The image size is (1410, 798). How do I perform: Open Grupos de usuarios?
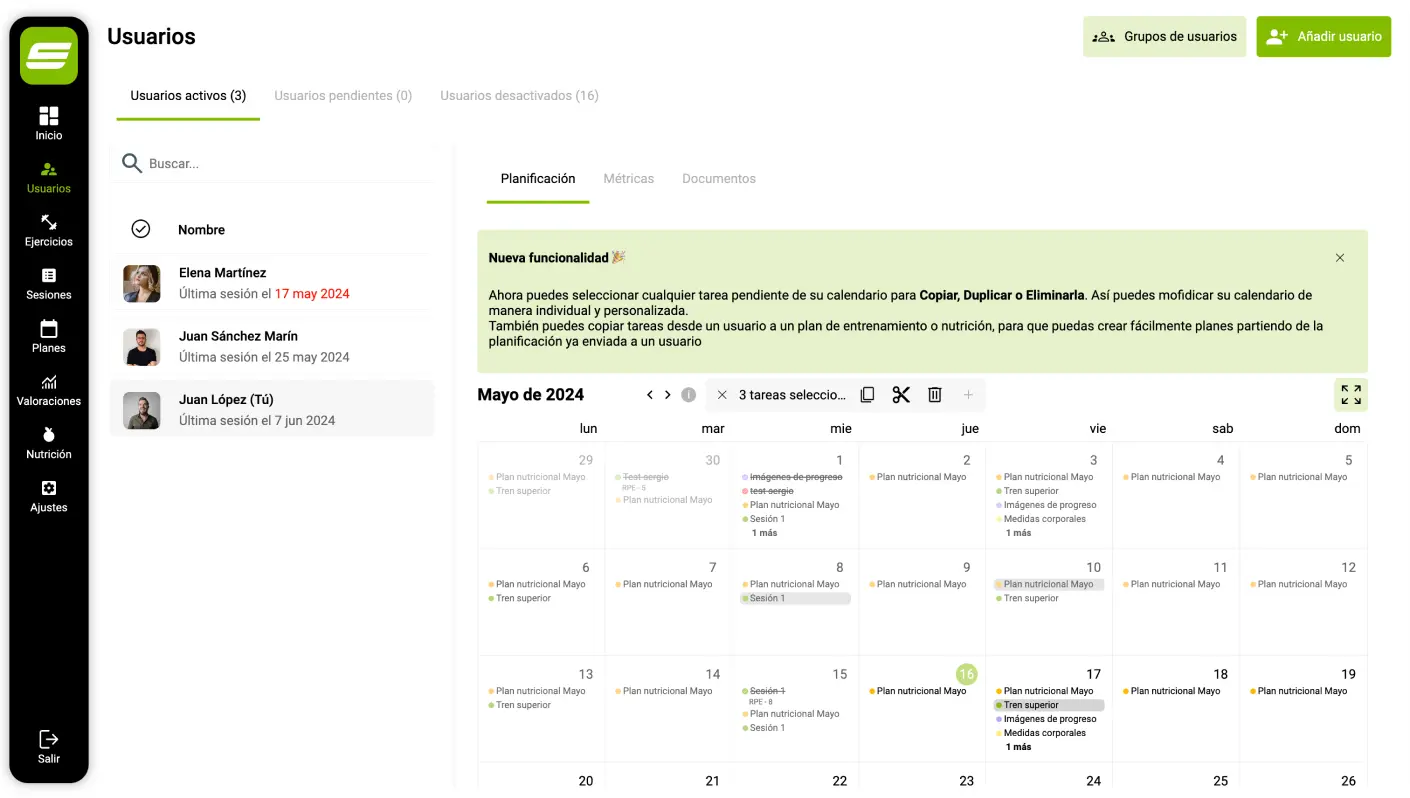(1164, 37)
